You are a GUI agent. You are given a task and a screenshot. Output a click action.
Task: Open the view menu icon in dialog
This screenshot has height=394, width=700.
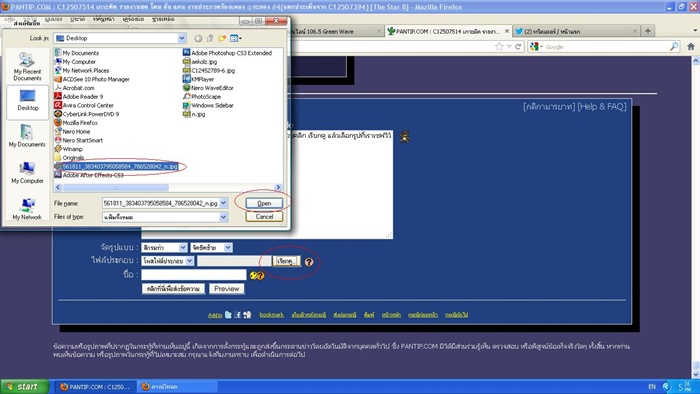(236, 38)
